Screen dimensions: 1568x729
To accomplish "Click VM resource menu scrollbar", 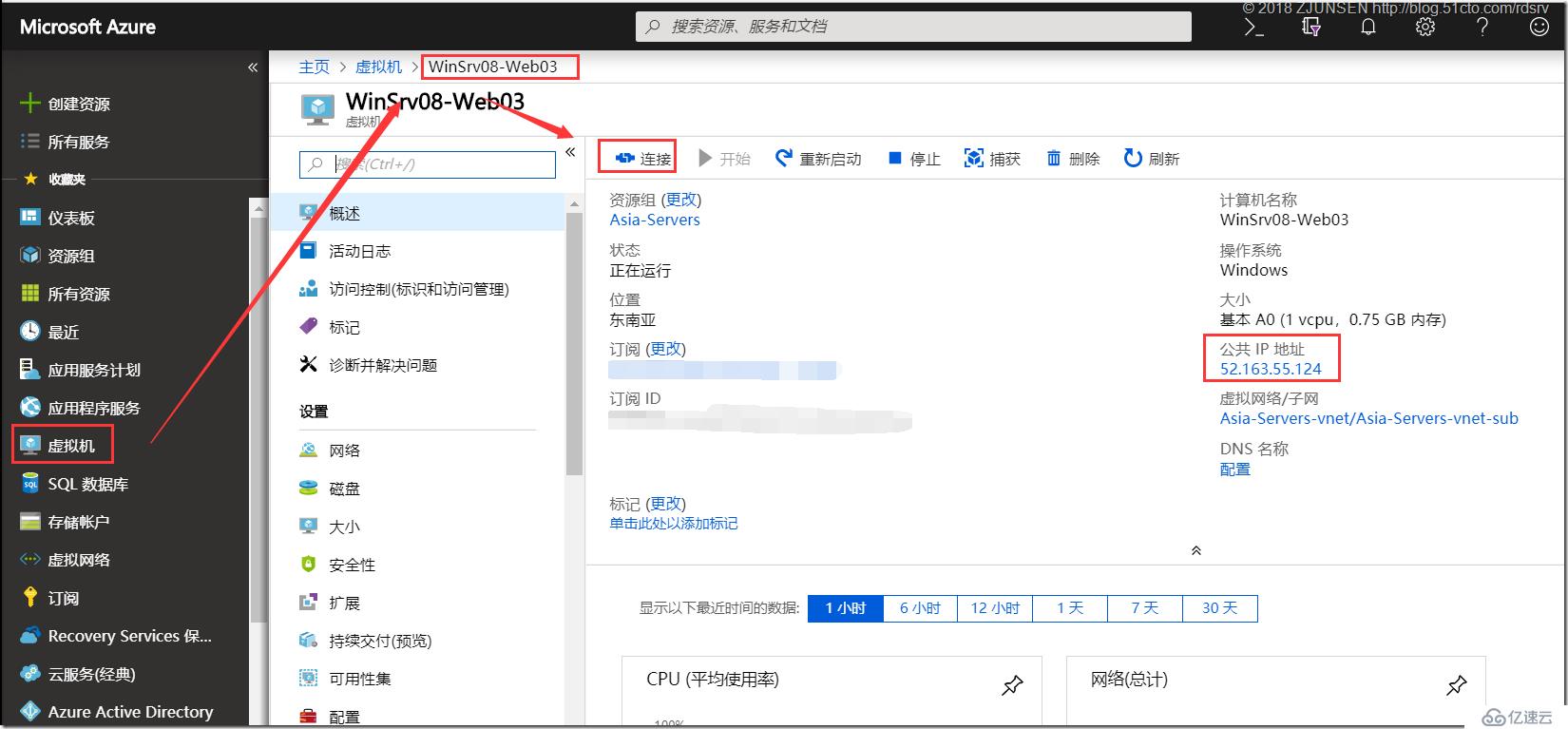I will 574,342.
